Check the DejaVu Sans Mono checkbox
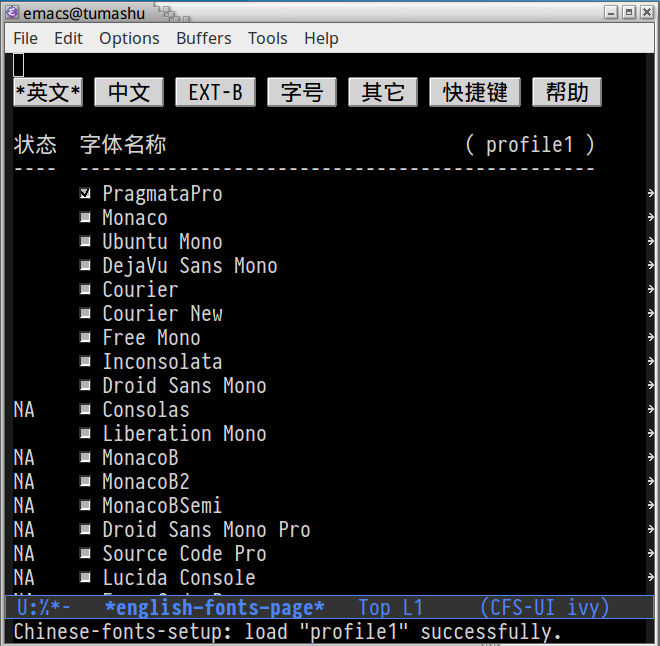The height and width of the screenshot is (646, 660). tap(85, 265)
